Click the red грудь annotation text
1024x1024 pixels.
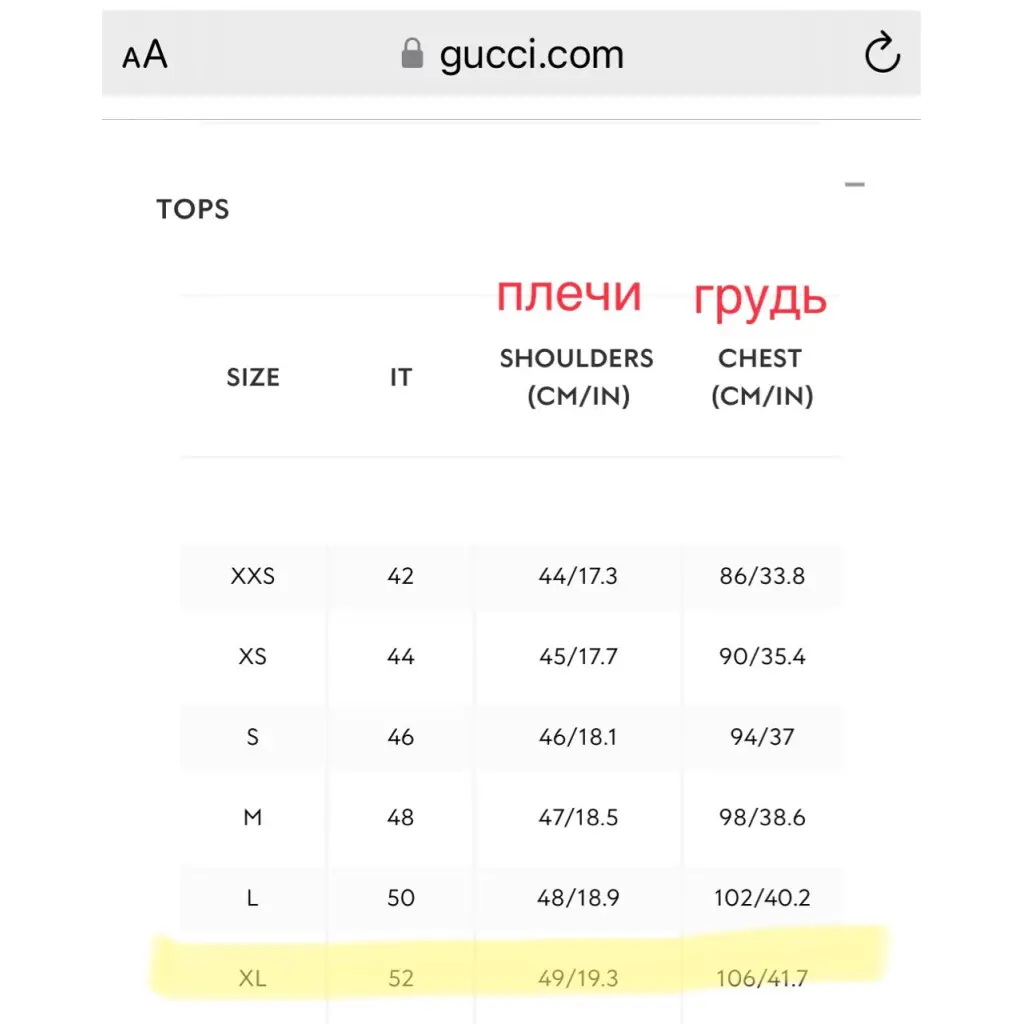click(760, 299)
